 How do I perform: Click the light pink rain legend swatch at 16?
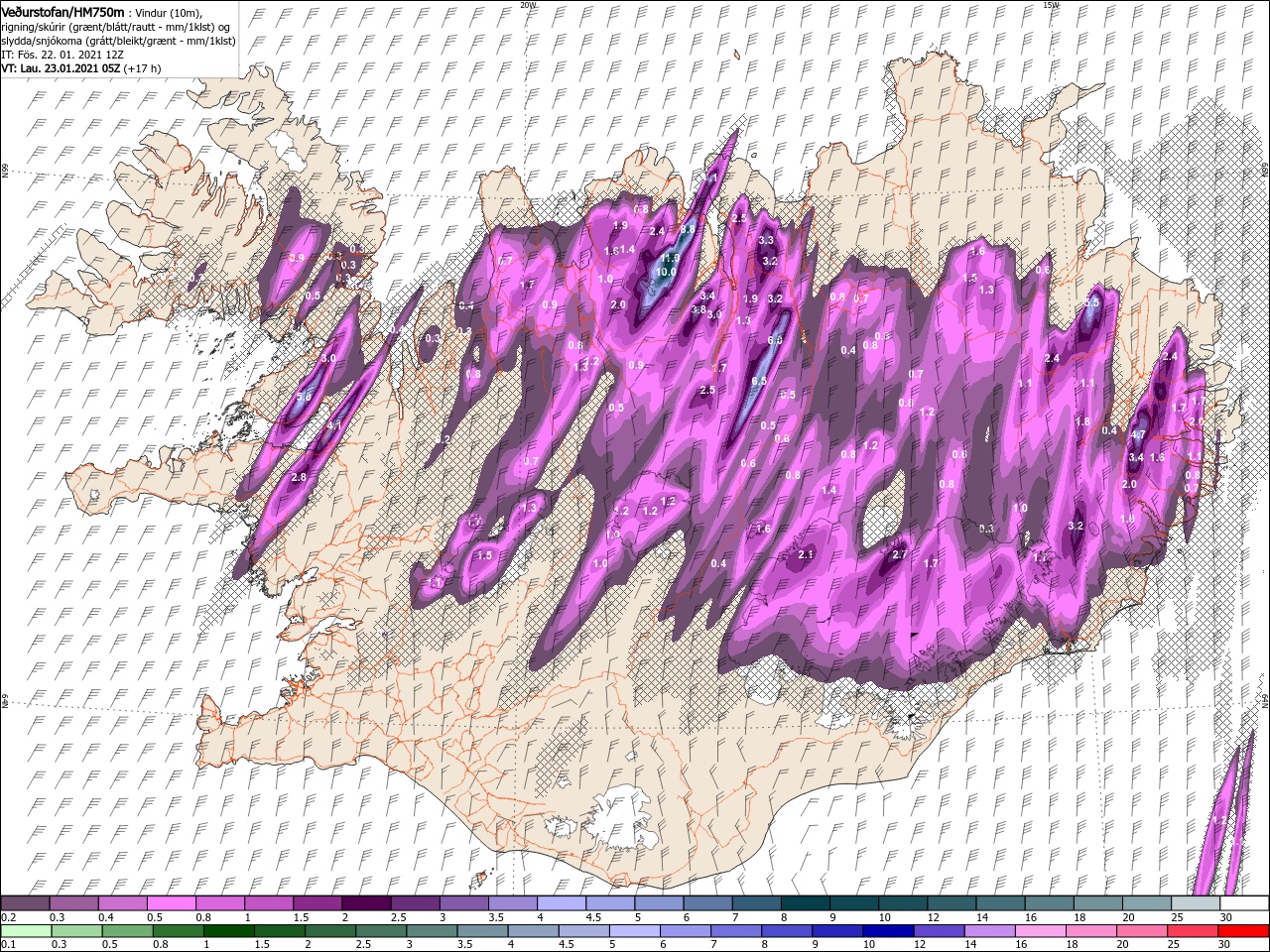[x=1042, y=930]
